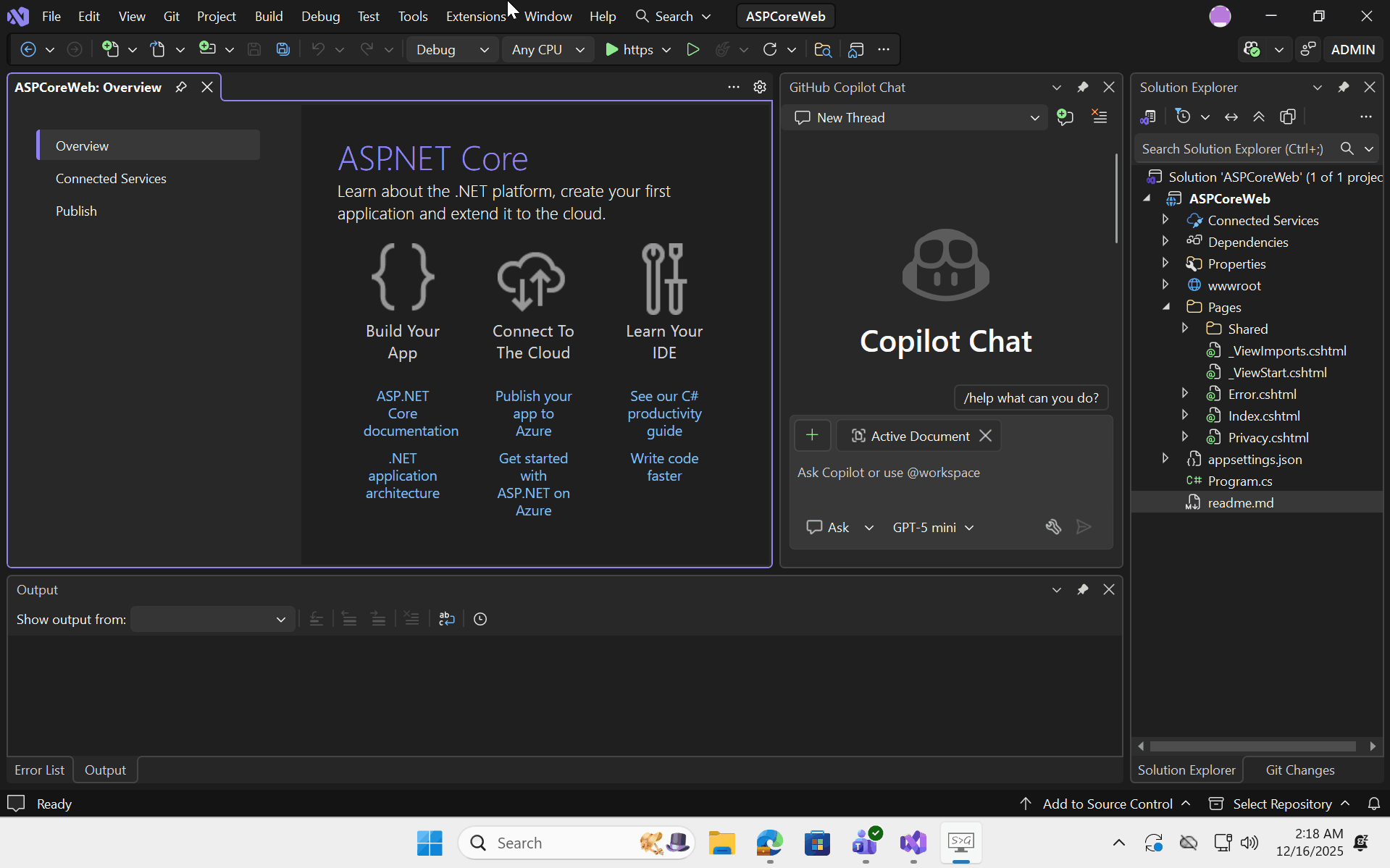Click the Copilot tools wrench icon

(x=1053, y=527)
